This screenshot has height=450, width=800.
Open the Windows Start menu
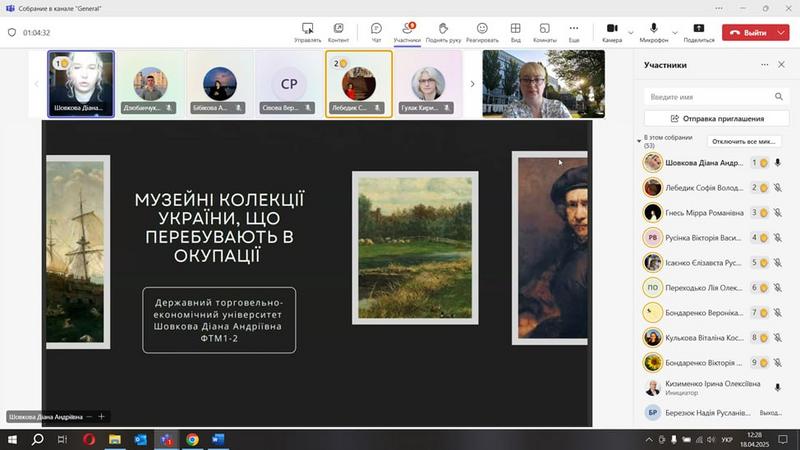[12, 439]
